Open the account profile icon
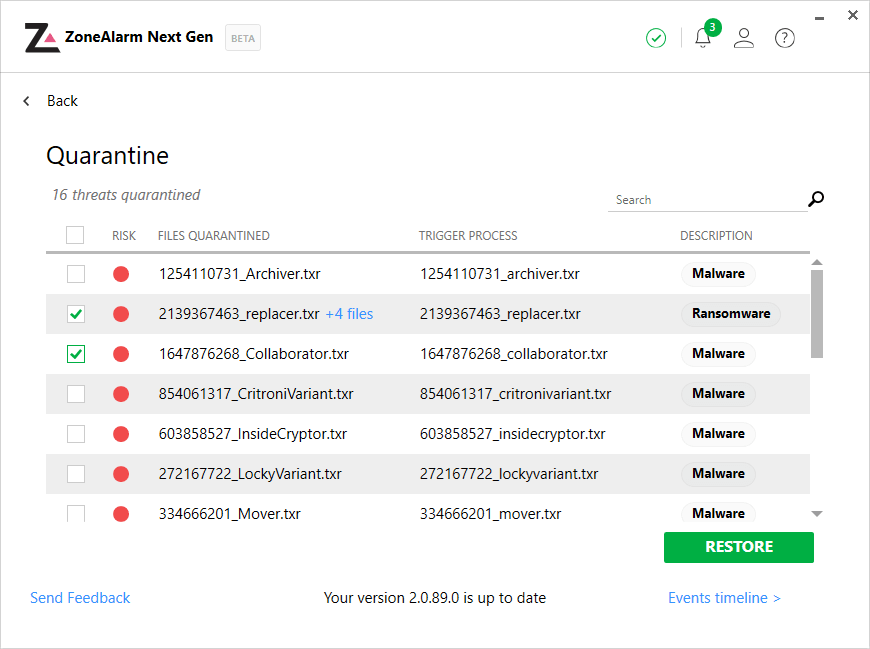The height and width of the screenshot is (649, 870). [x=744, y=38]
